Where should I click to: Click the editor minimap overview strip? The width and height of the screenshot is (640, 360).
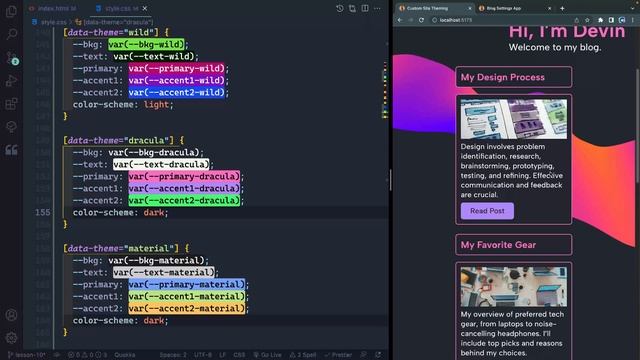[385, 90]
